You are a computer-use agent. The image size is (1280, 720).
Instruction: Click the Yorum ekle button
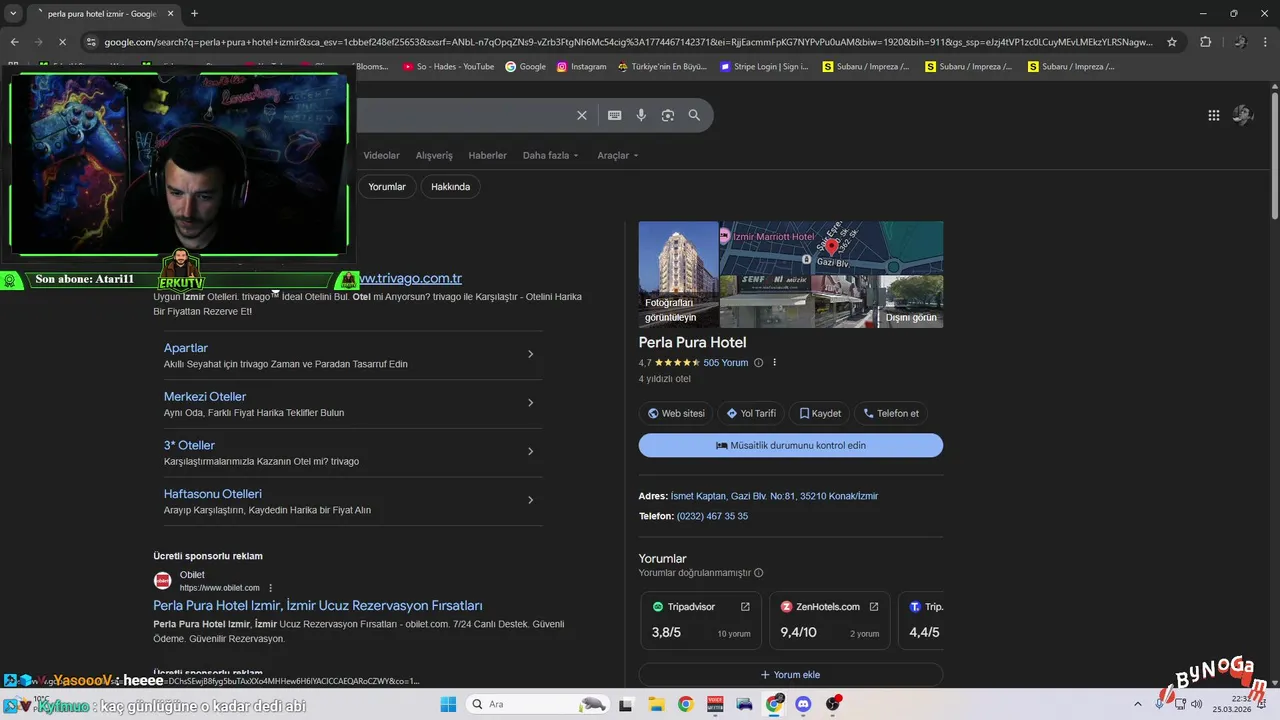click(x=791, y=675)
